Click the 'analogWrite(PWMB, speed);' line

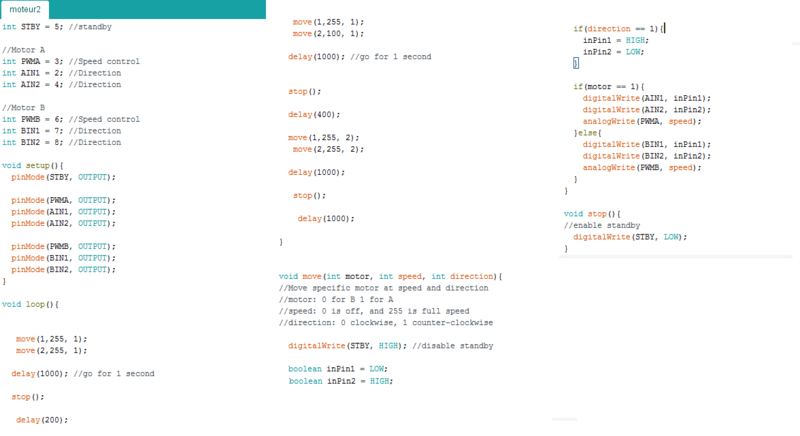642,167
